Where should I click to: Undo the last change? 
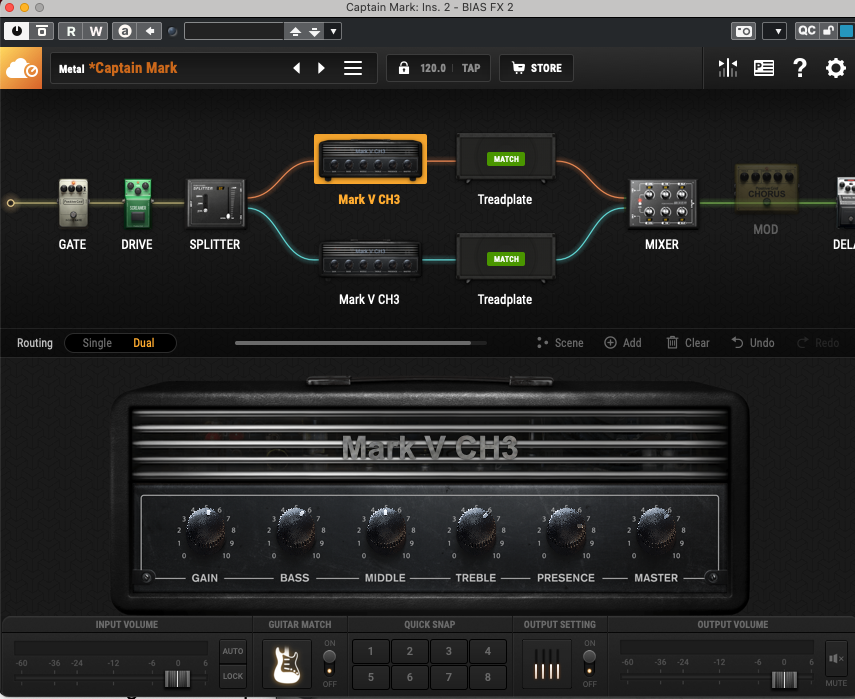(753, 343)
